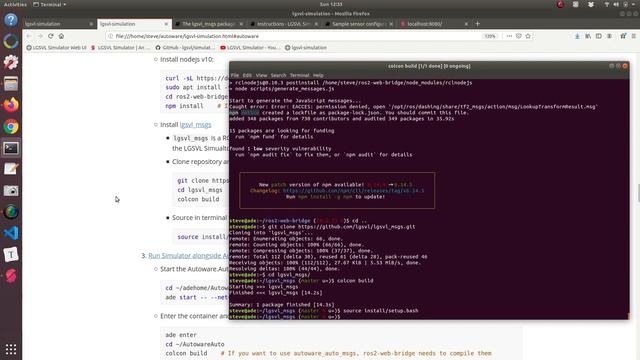The width and height of the screenshot is (640, 360).
Task: Open the settings gear-wrench icon in the dock
Action: [11, 62]
